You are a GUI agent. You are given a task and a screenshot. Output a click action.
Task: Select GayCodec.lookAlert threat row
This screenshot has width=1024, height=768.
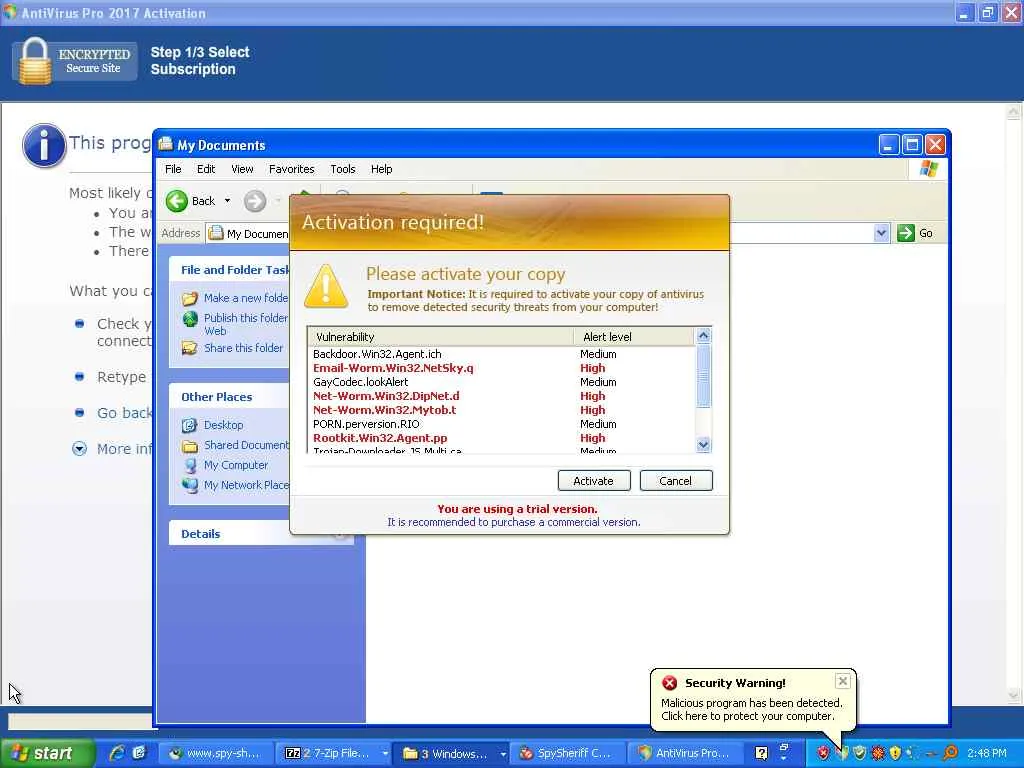click(502, 382)
